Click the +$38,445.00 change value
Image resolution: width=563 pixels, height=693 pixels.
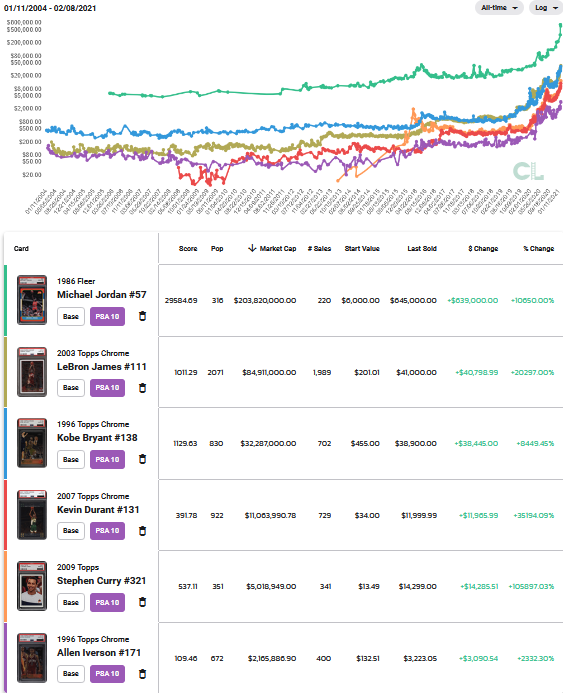476,443
